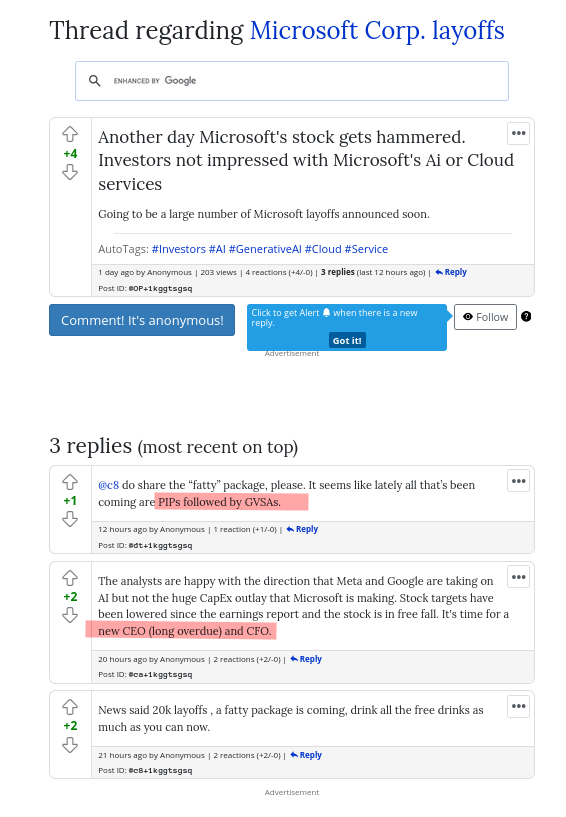
Task: Open the three-dot menu on the original post
Action: click(x=519, y=133)
